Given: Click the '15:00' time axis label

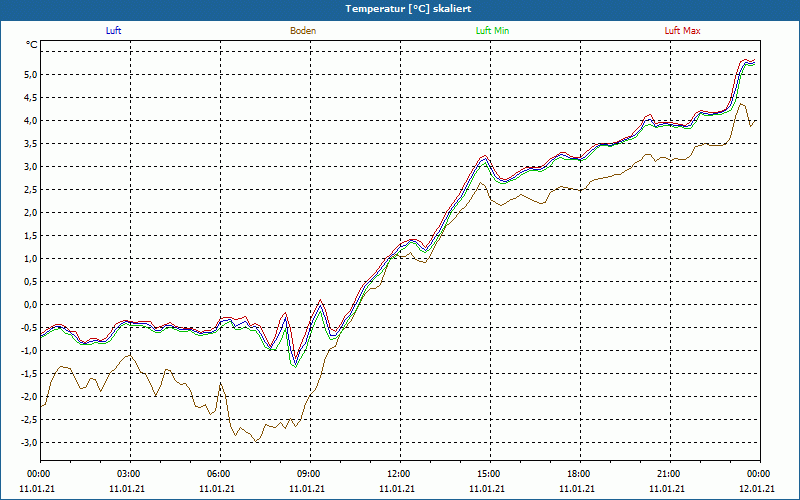Looking at the screenshot, I should tap(490, 474).
